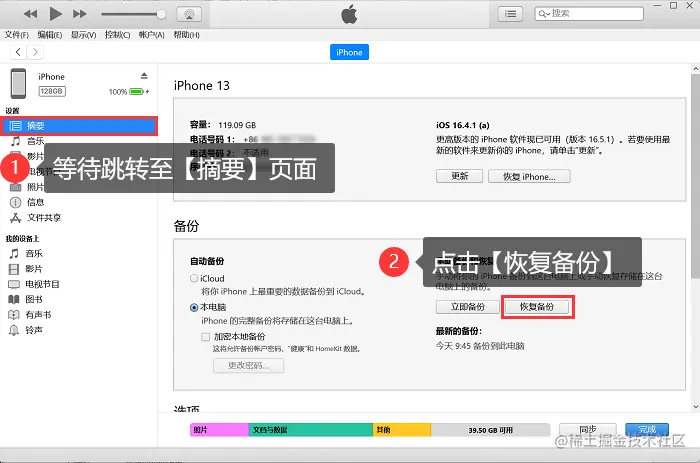Select the 本电脑 backup radio button
The image size is (700, 463).
(x=194, y=307)
